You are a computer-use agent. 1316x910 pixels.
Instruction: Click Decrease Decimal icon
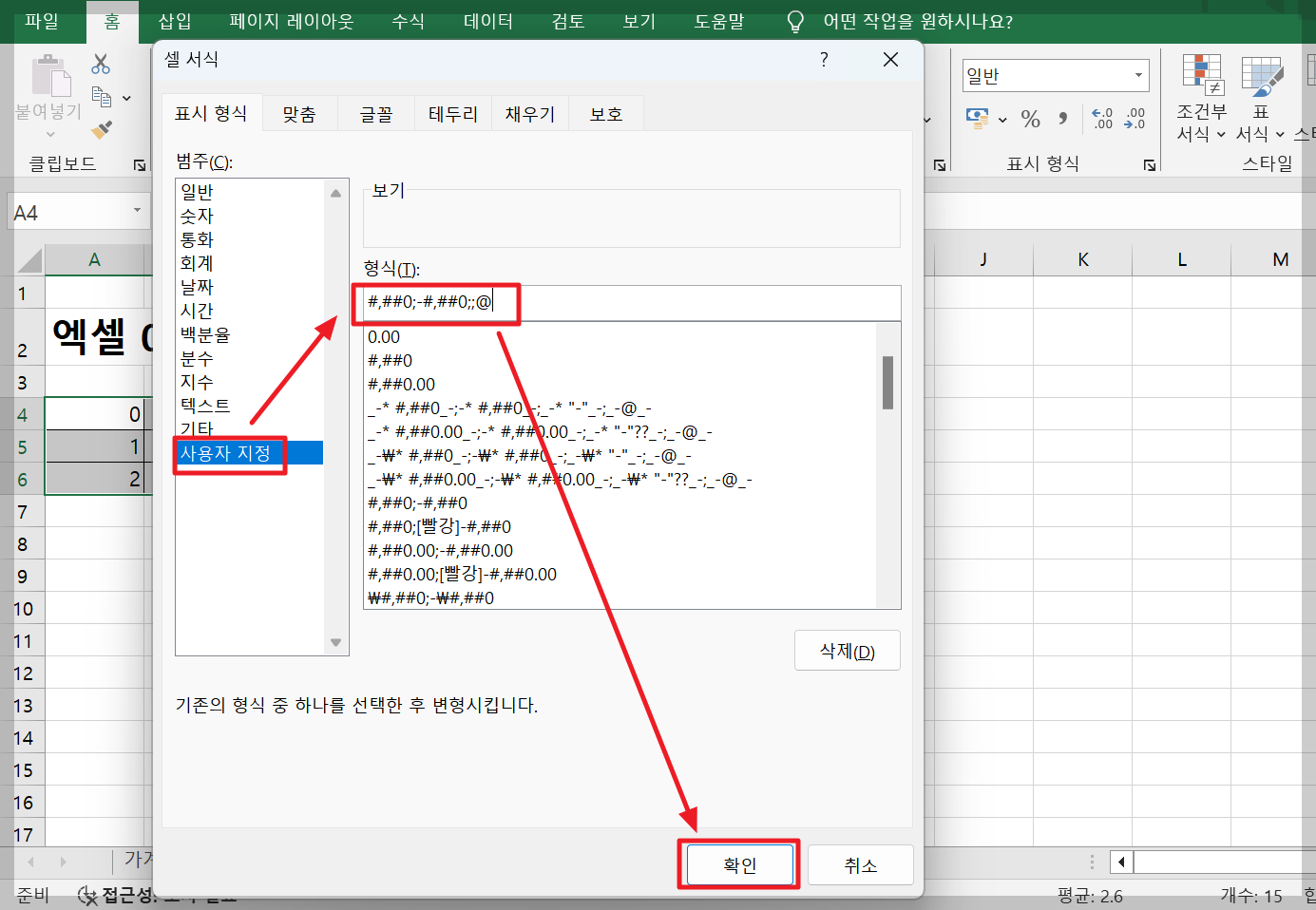coord(1135,119)
